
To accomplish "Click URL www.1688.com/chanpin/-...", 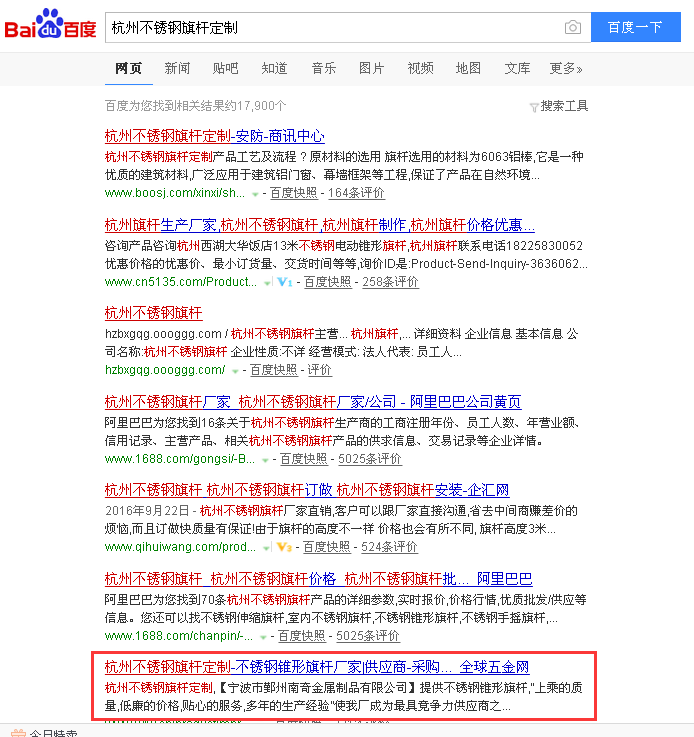I will point(179,636).
